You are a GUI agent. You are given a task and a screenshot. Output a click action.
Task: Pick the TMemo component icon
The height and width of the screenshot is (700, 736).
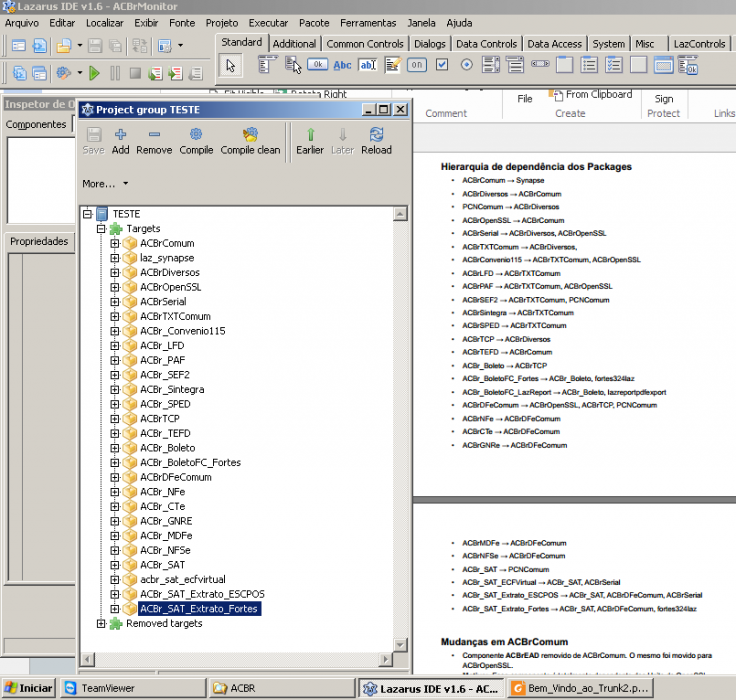(392, 65)
